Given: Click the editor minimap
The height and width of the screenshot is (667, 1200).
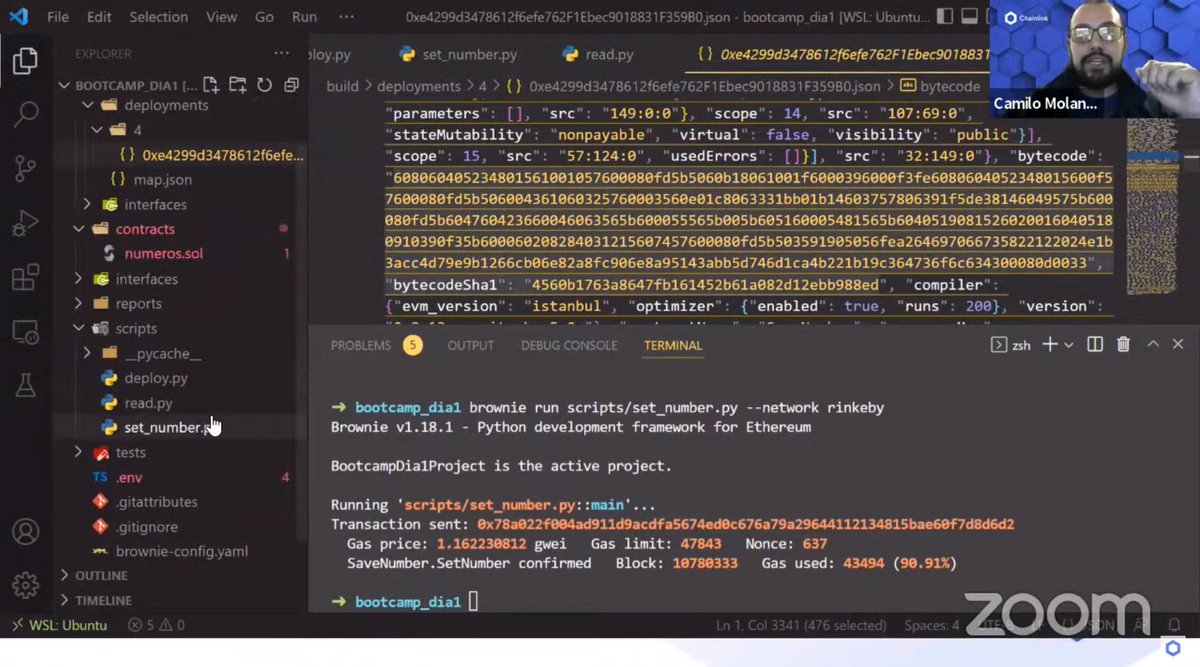Looking at the screenshot, I should [x=1151, y=207].
